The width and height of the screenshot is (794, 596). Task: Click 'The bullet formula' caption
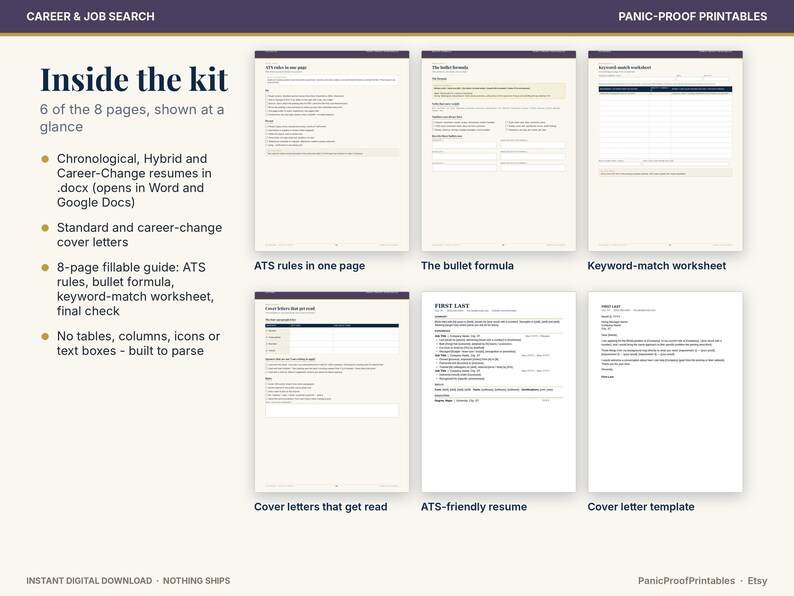(x=467, y=266)
